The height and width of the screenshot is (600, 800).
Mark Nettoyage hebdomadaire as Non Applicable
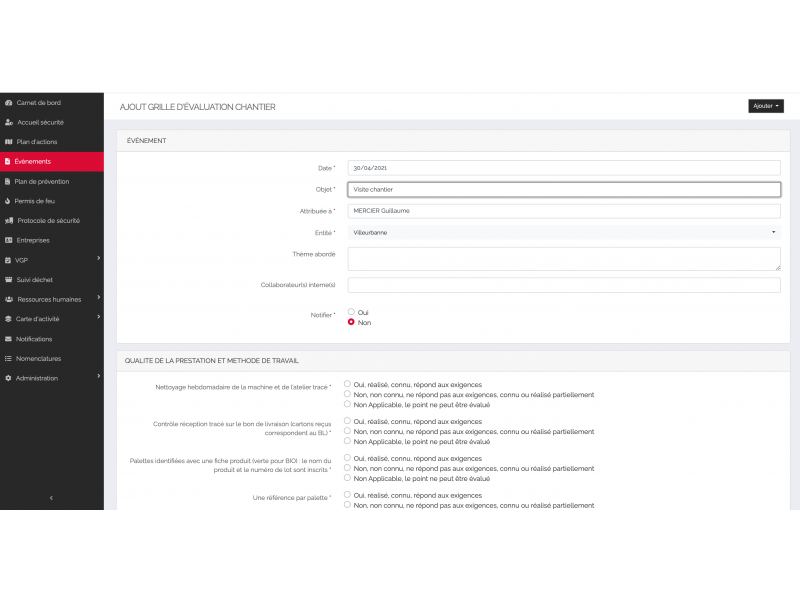click(347, 405)
